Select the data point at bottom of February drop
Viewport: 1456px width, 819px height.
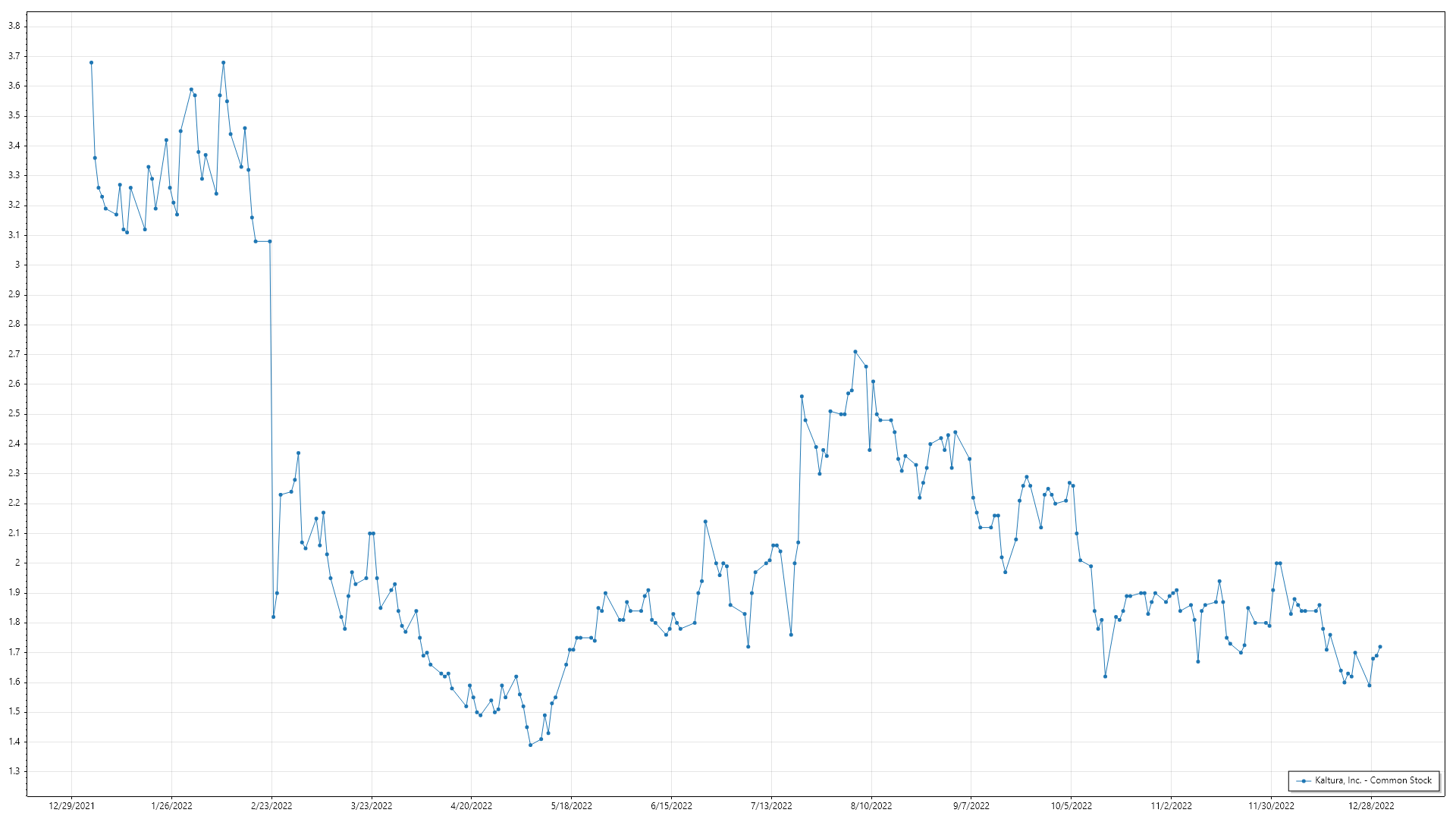click(273, 617)
